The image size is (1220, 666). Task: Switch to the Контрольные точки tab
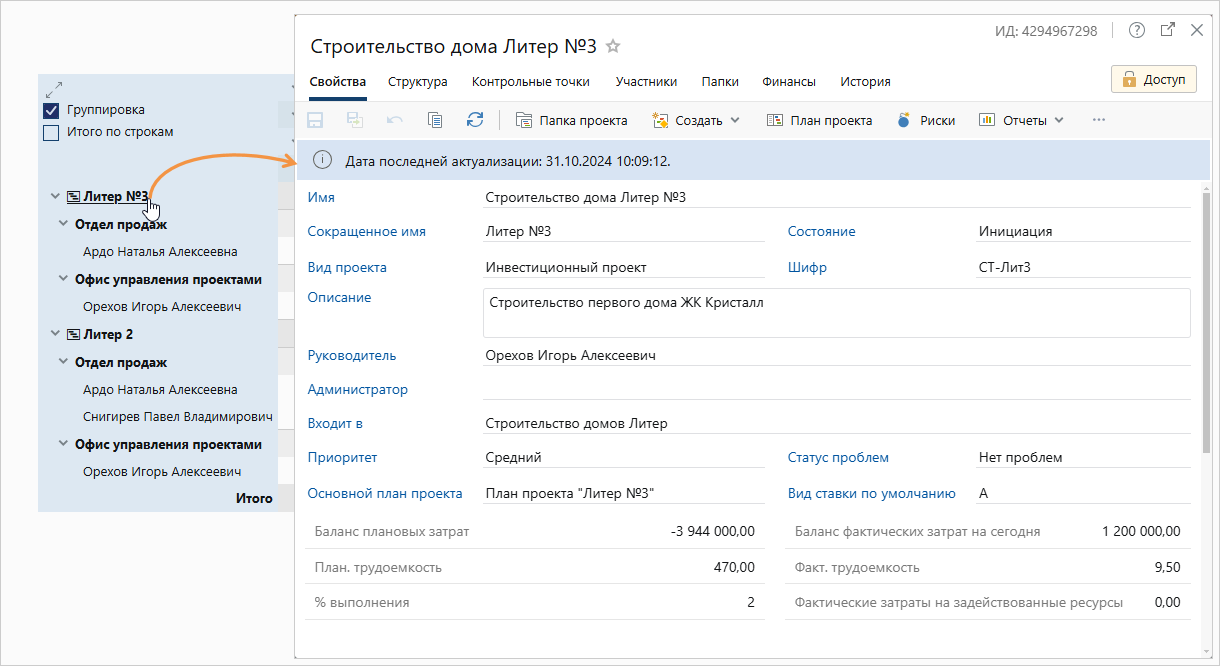click(531, 82)
